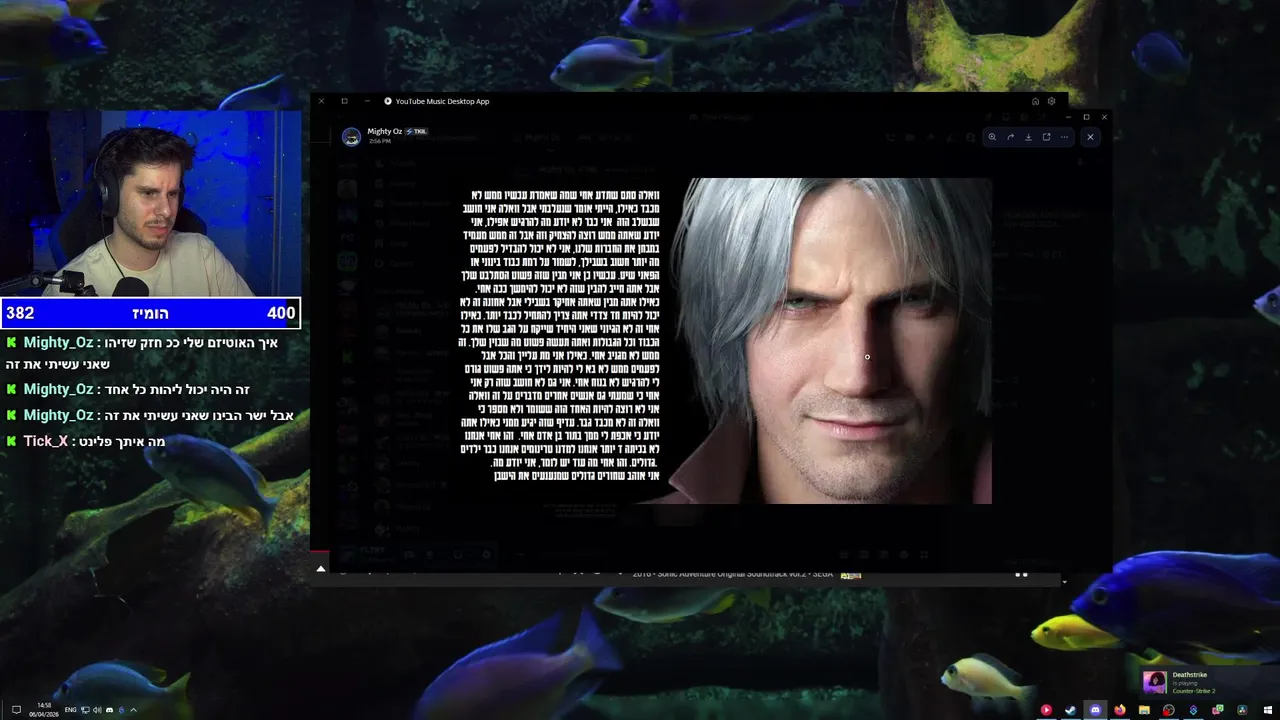Zoom the Discord image preview

[992, 137]
